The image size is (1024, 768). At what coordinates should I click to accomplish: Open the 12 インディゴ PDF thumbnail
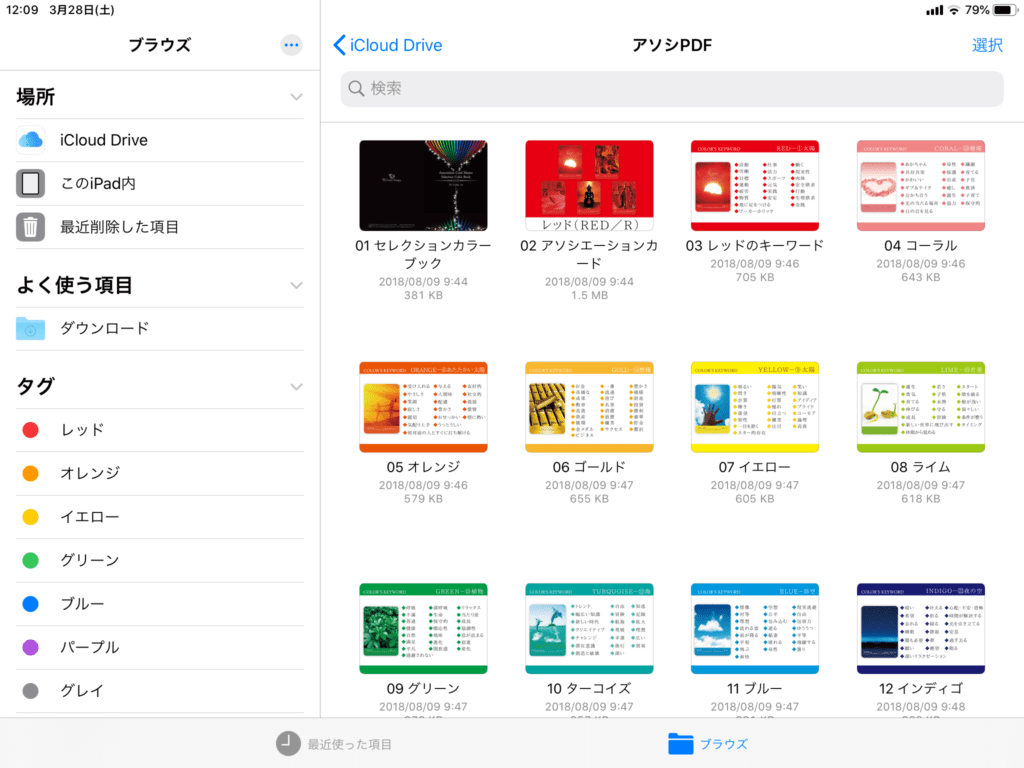921,628
